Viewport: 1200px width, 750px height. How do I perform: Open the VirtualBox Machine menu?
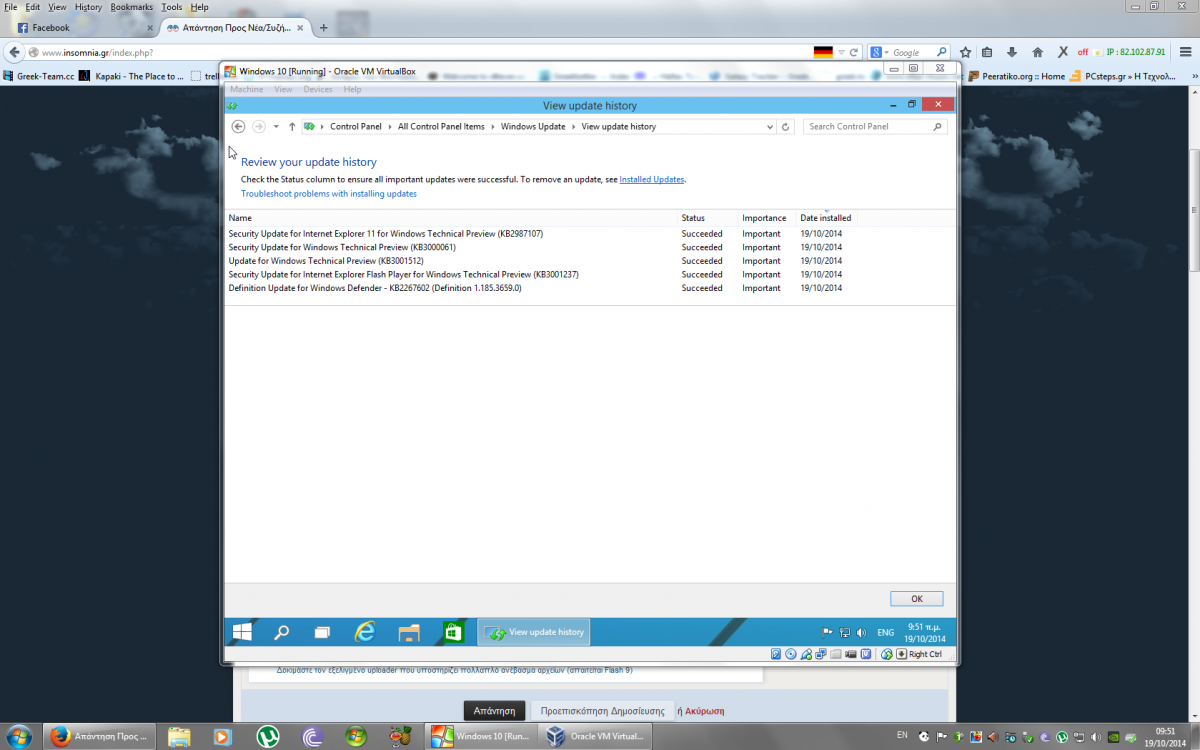[246, 90]
